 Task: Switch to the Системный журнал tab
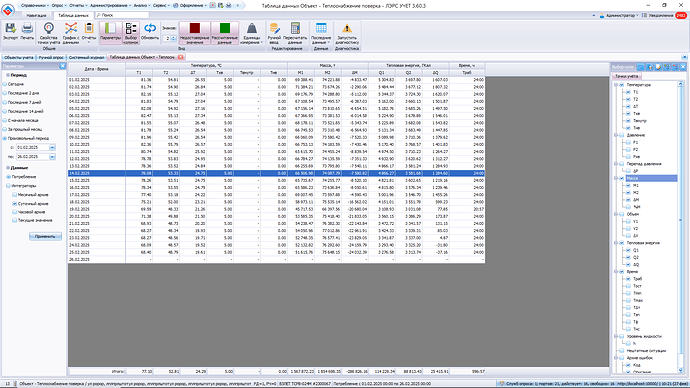[86, 57]
